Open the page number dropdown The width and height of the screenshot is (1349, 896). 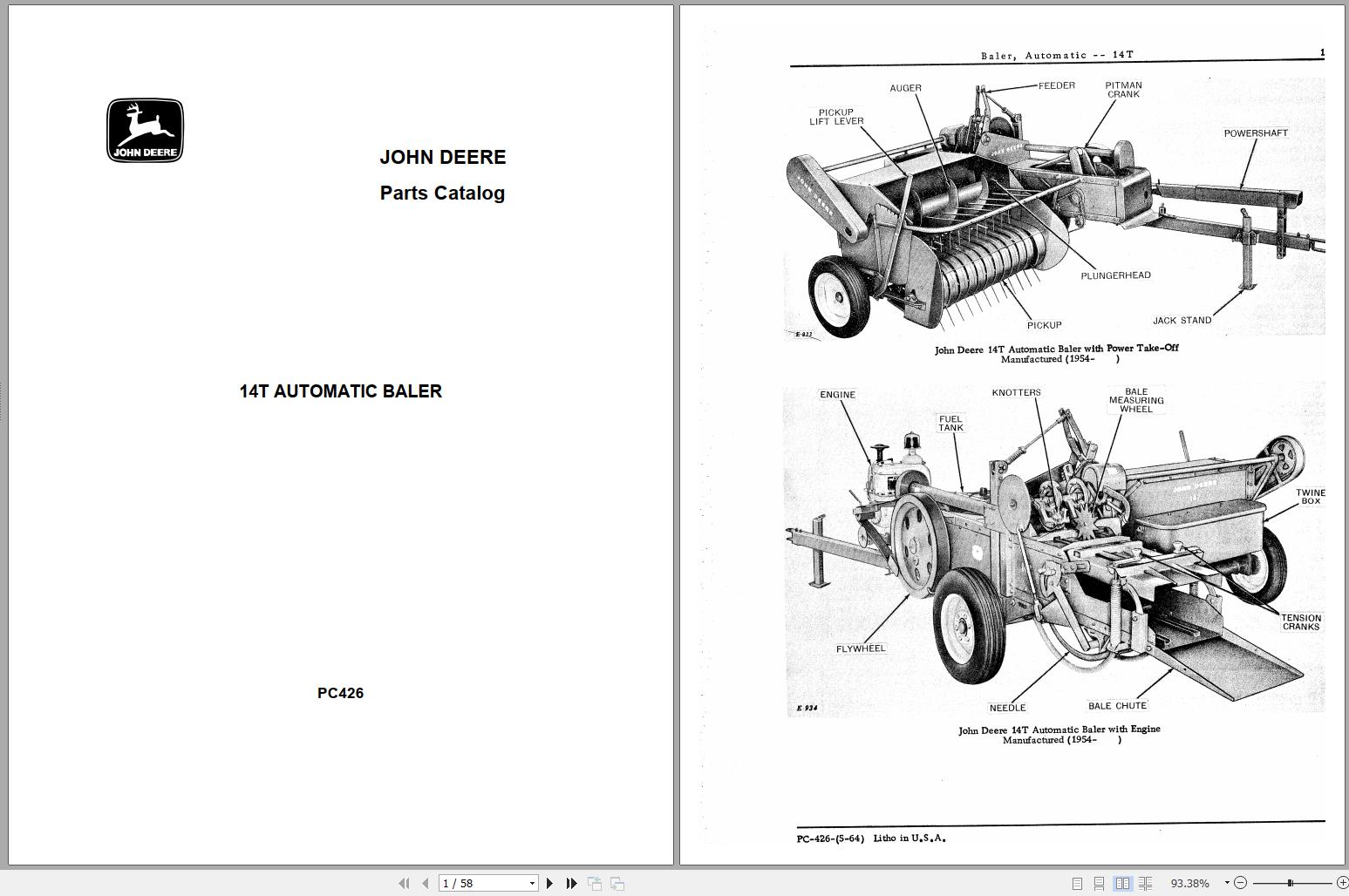click(533, 883)
